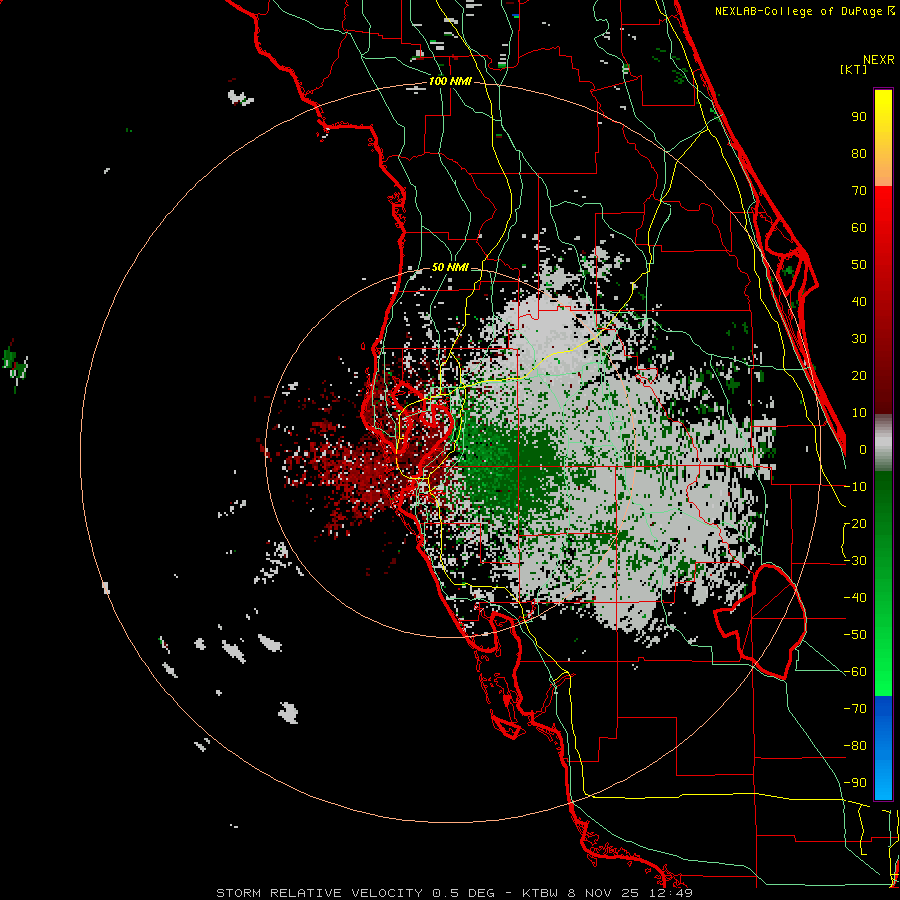
Task: Click the -70 value on the scale
Action: pyautogui.click(x=855, y=709)
